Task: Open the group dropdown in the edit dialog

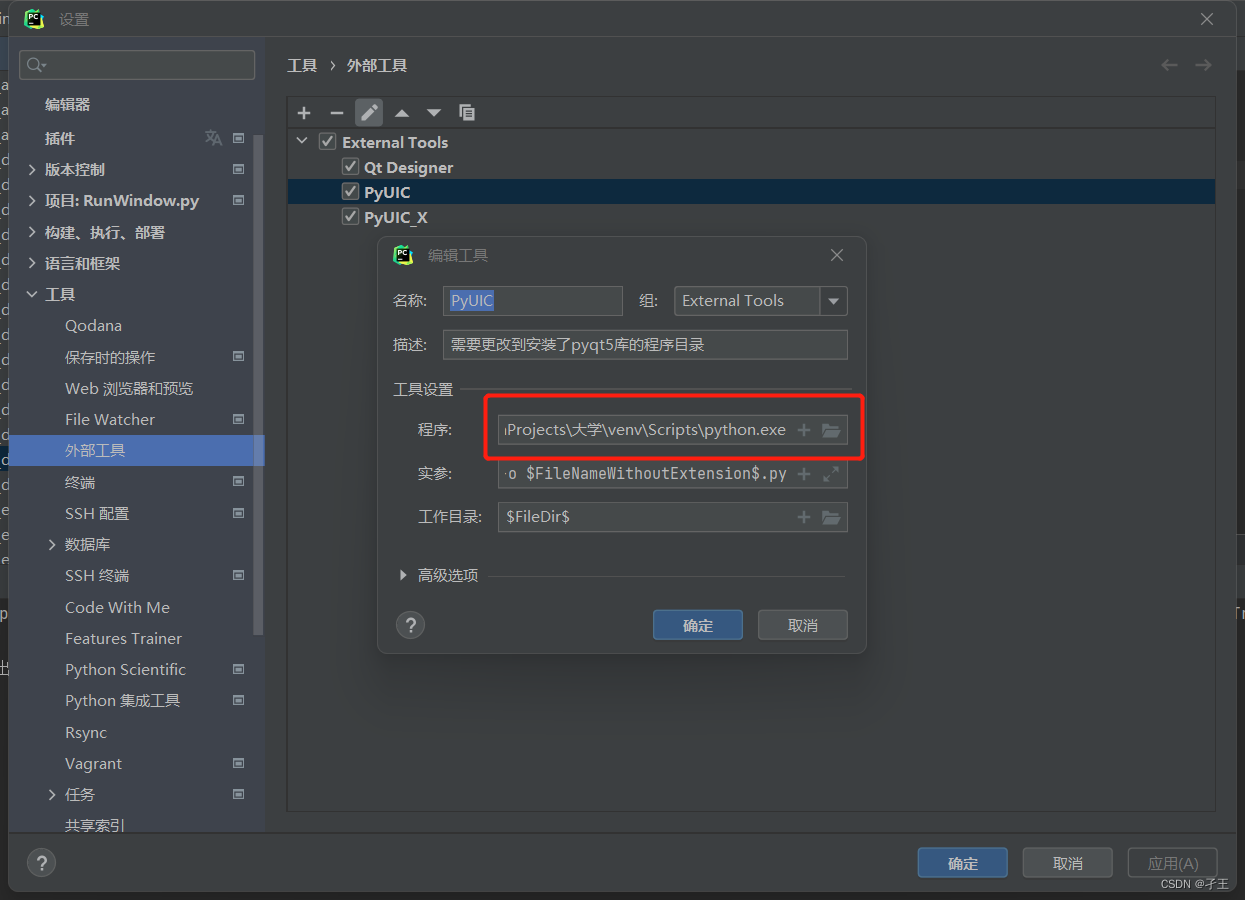Action: click(834, 300)
